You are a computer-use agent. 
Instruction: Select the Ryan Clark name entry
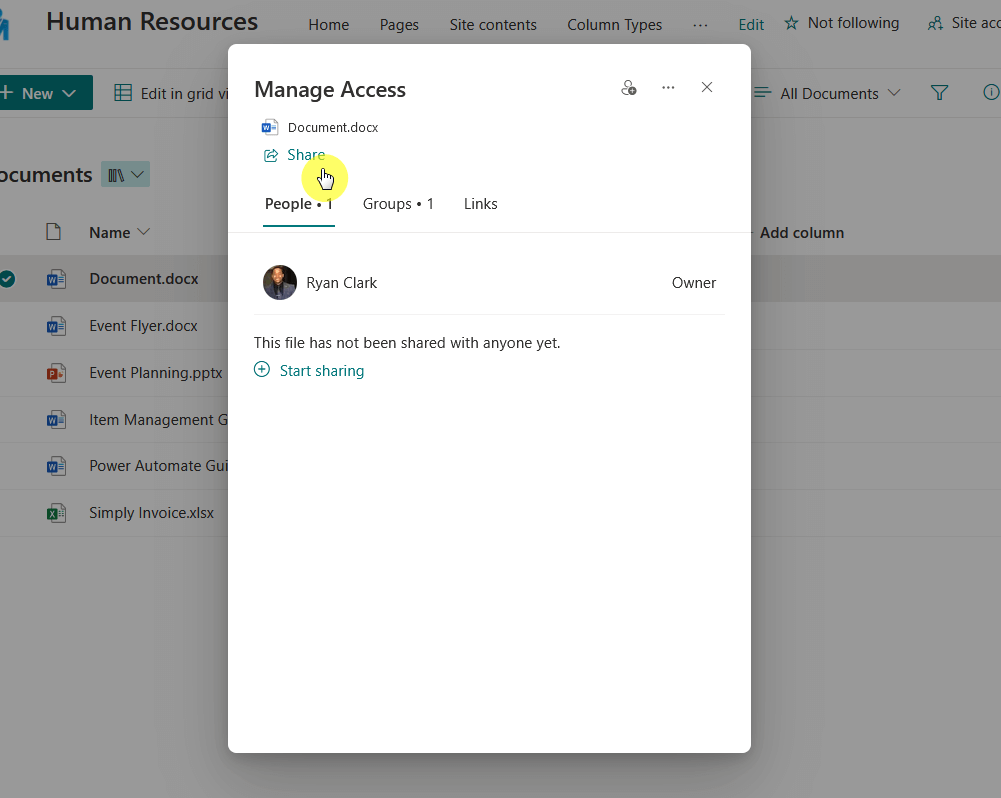click(342, 283)
